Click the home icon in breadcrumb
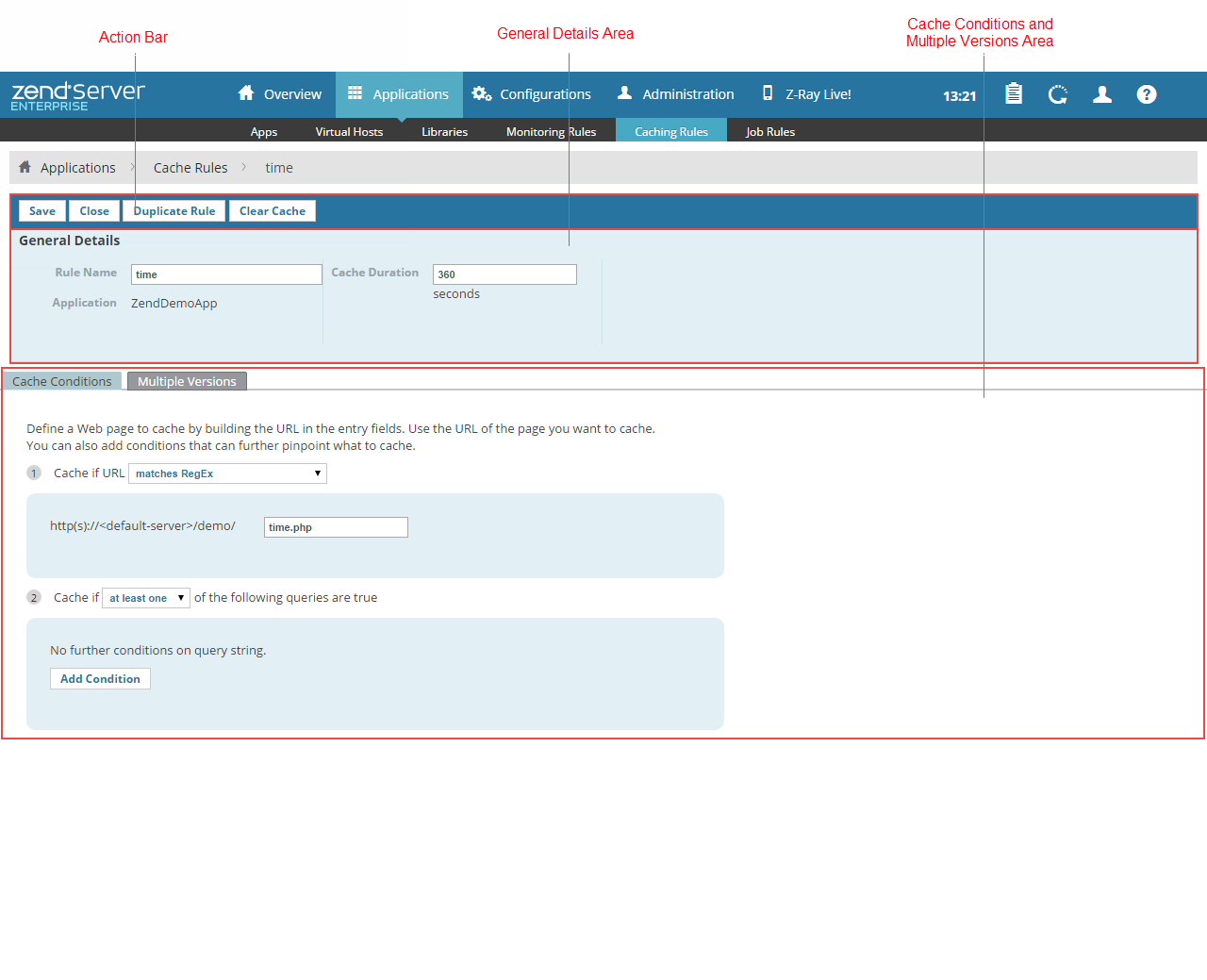 click(25, 167)
